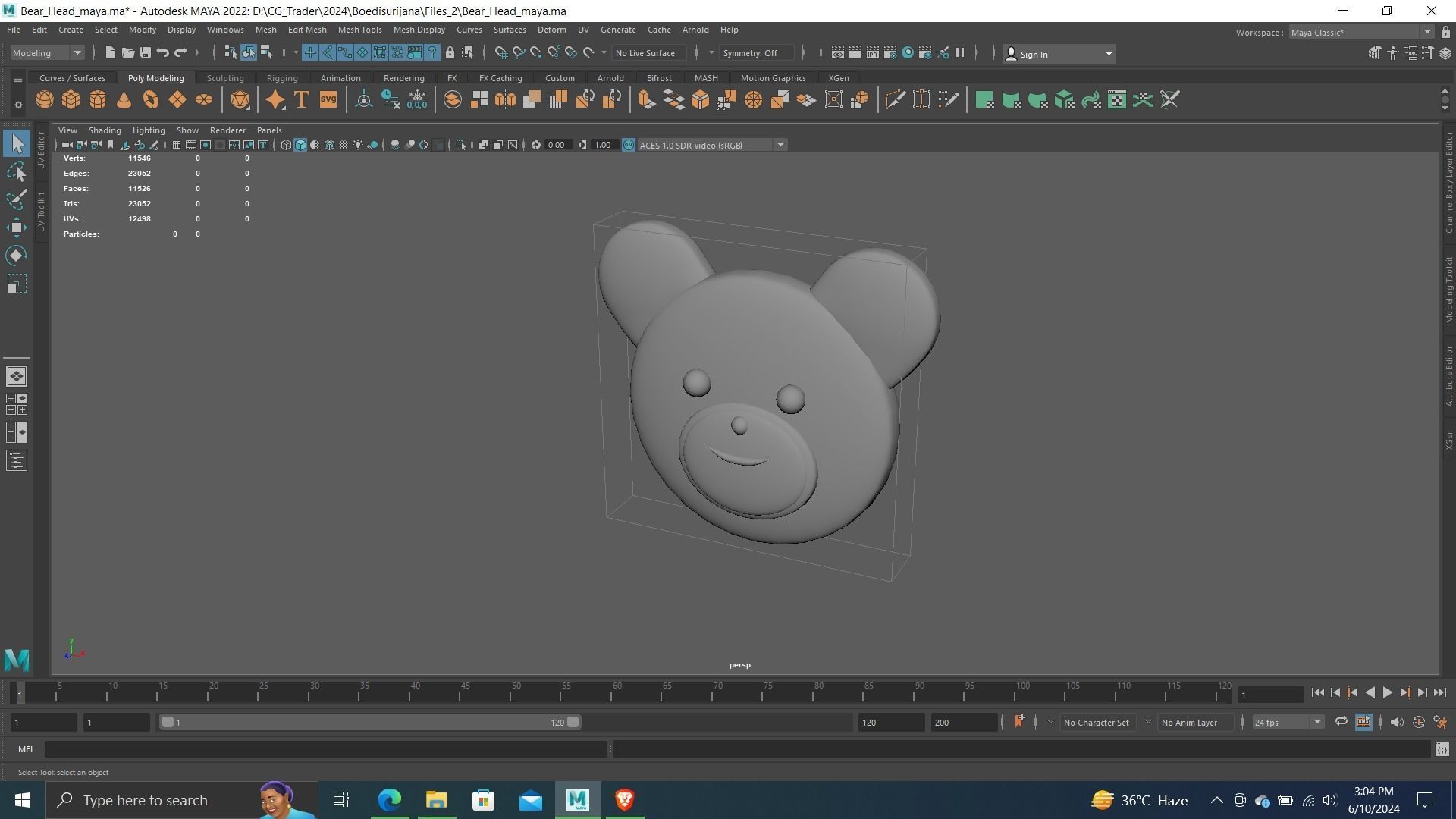Open the Modeling menu set dropdown
This screenshot has width=1456, height=819.
point(47,52)
